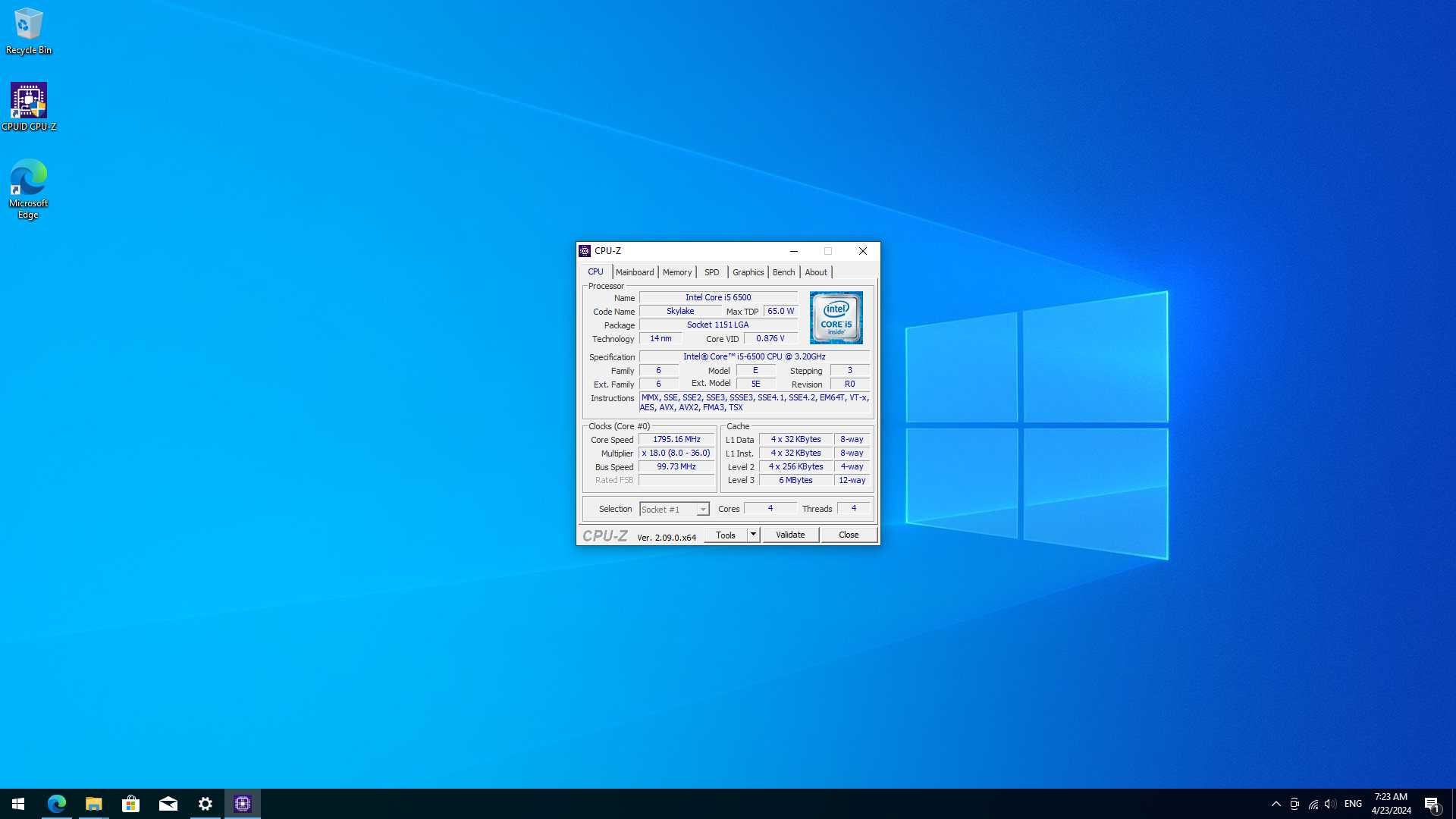Open the SPD tab in CPU-Z

click(x=711, y=272)
